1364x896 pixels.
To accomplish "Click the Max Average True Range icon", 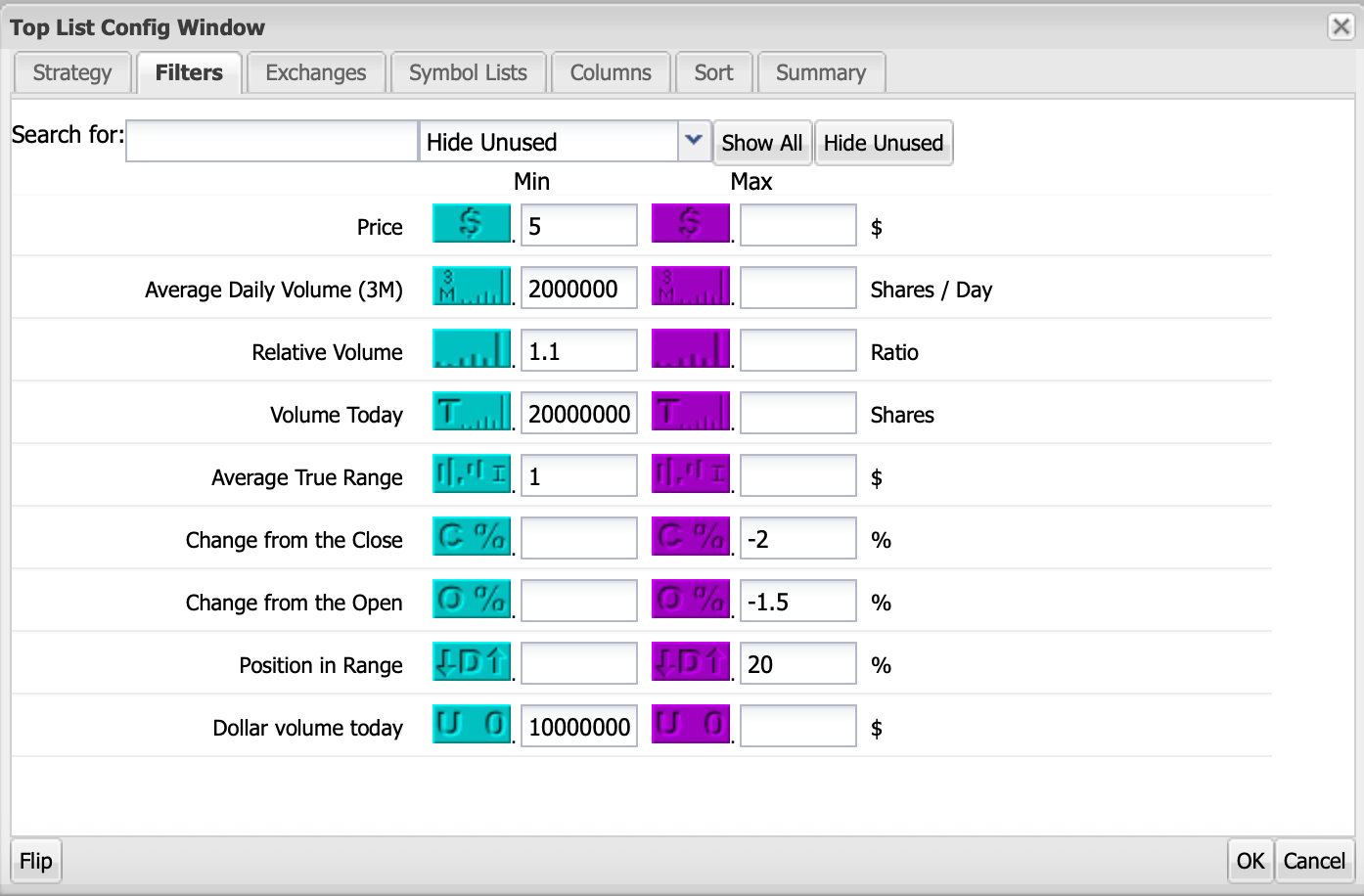I will [x=691, y=474].
